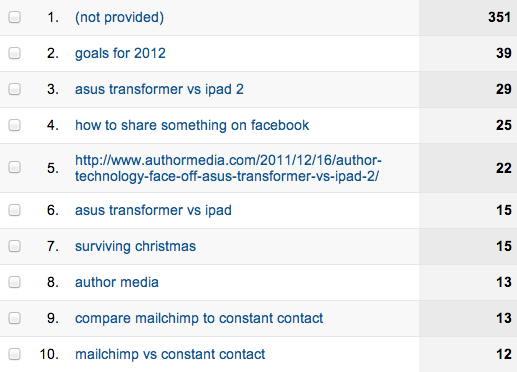Check the box for (not provided) row
517x372 pixels.
pyautogui.click(x=14, y=17)
